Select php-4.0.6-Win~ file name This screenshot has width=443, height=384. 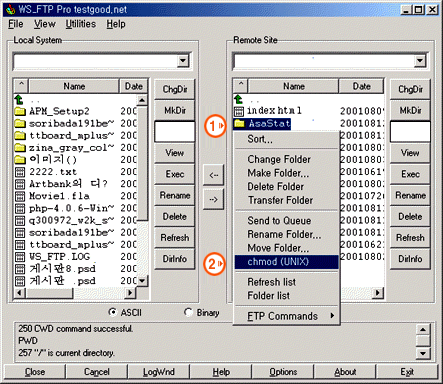[71, 208]
